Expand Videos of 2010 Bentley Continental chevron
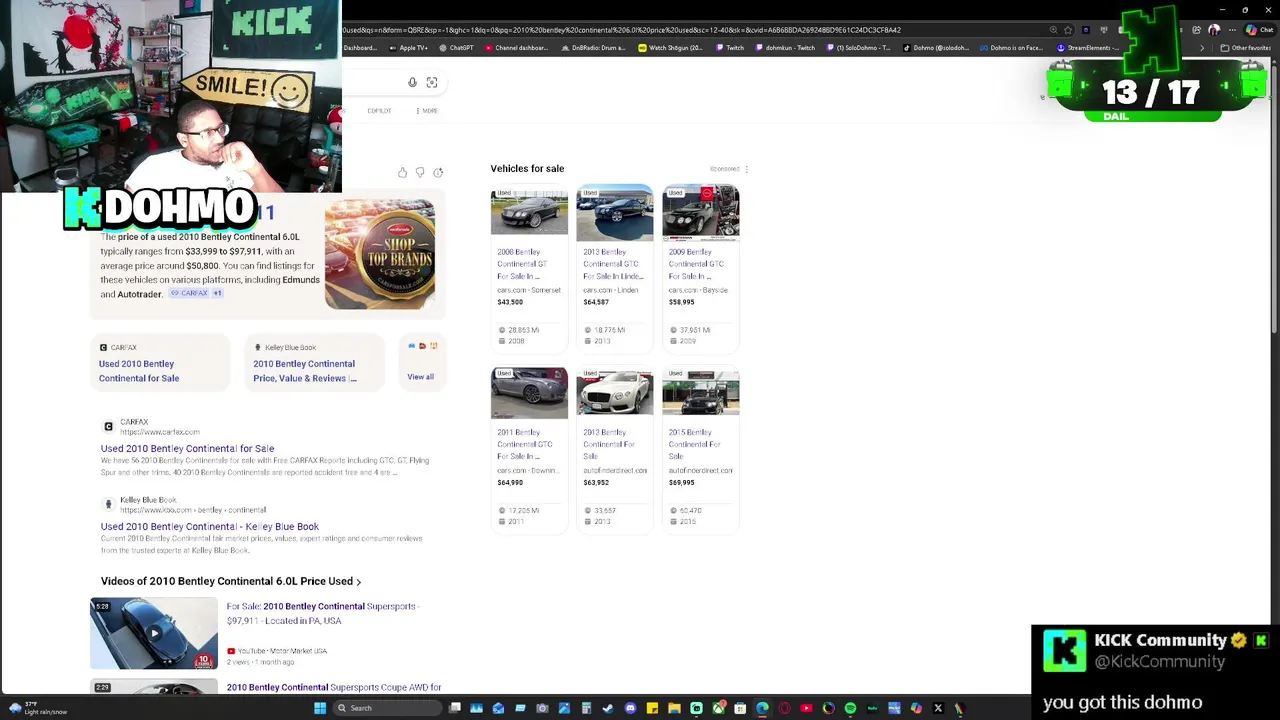 pos(358,581)
